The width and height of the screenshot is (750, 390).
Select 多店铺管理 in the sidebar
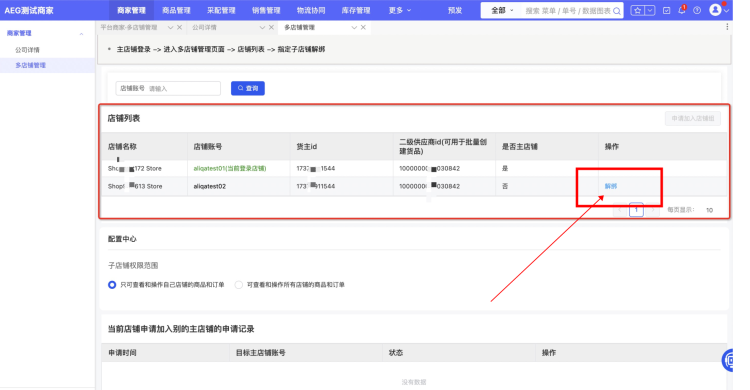pos(31,65)
